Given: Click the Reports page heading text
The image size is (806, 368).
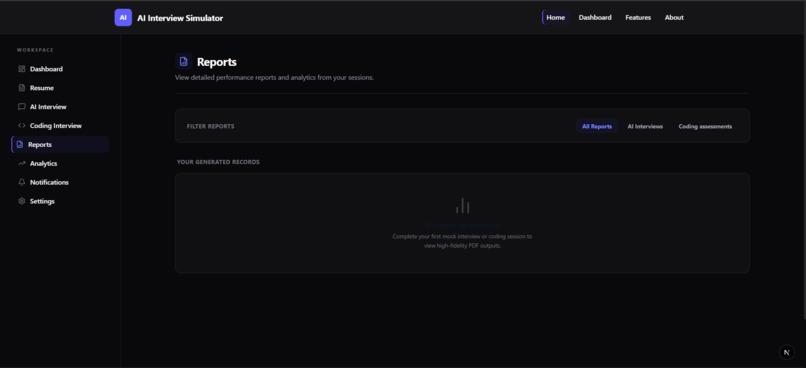Looking at the screenshot, I should (217, 62).
